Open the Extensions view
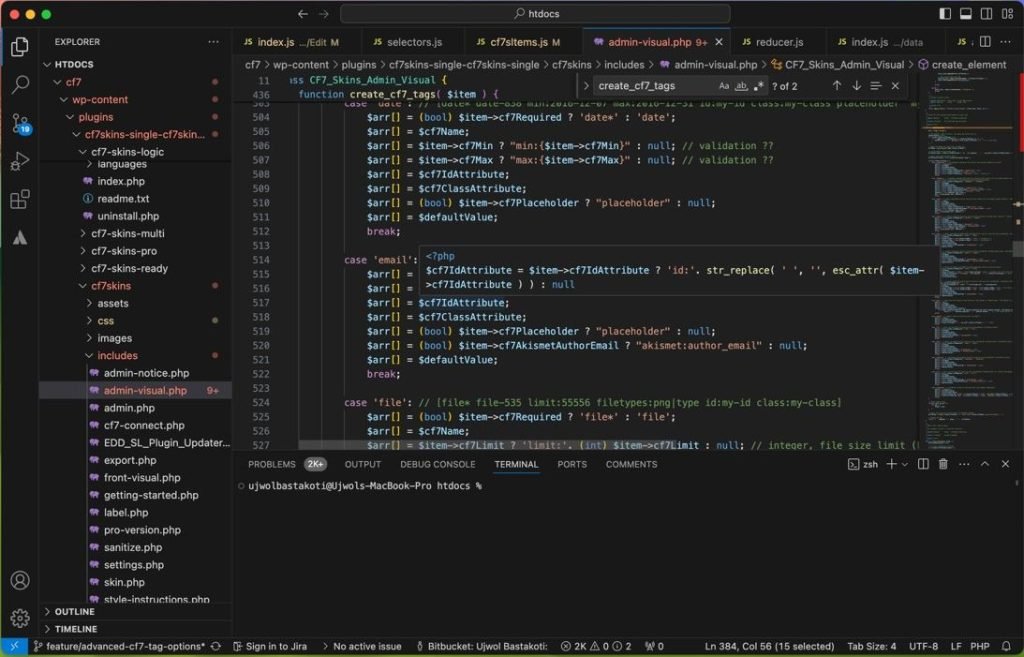Image resolution: width=1024 pixels, height=657 pixels. click(20, 199)
